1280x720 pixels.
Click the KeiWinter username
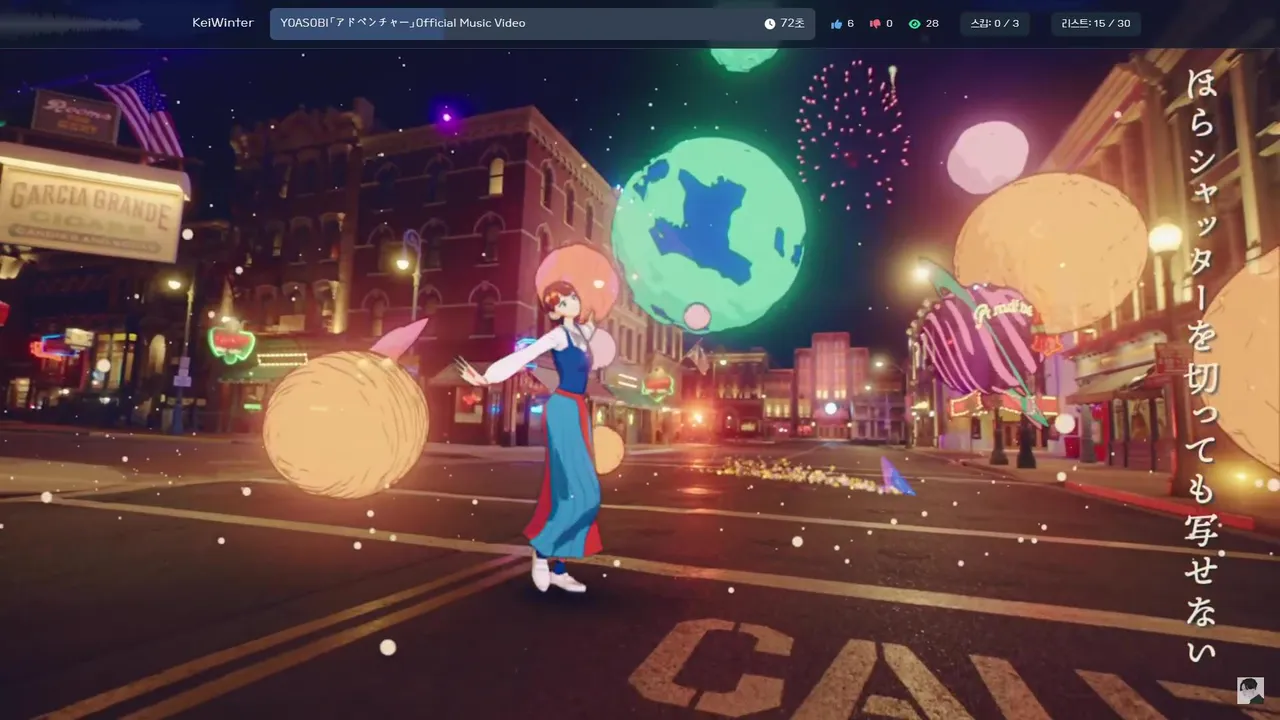[x=223, y=23]
